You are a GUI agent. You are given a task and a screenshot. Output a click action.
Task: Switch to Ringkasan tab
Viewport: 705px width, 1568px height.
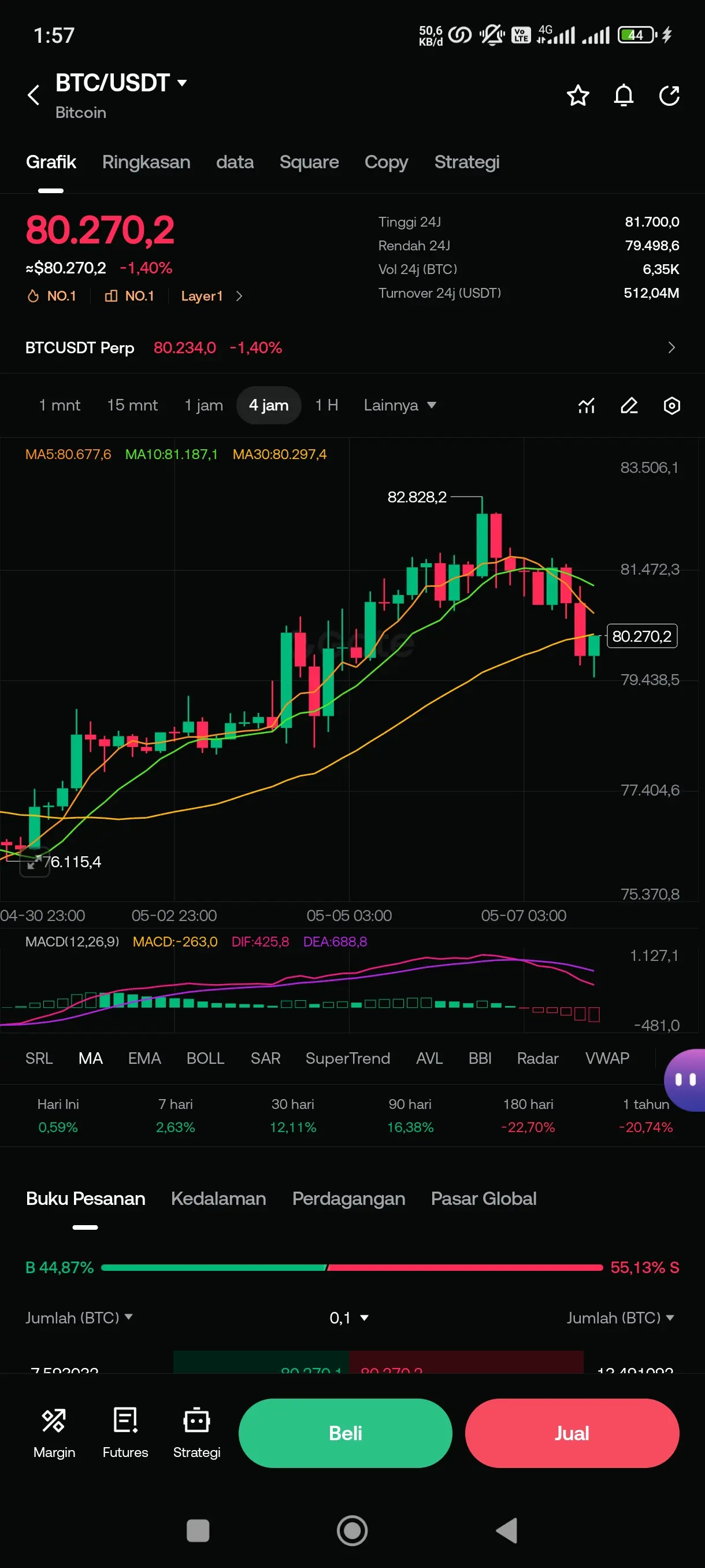[146, 162]
